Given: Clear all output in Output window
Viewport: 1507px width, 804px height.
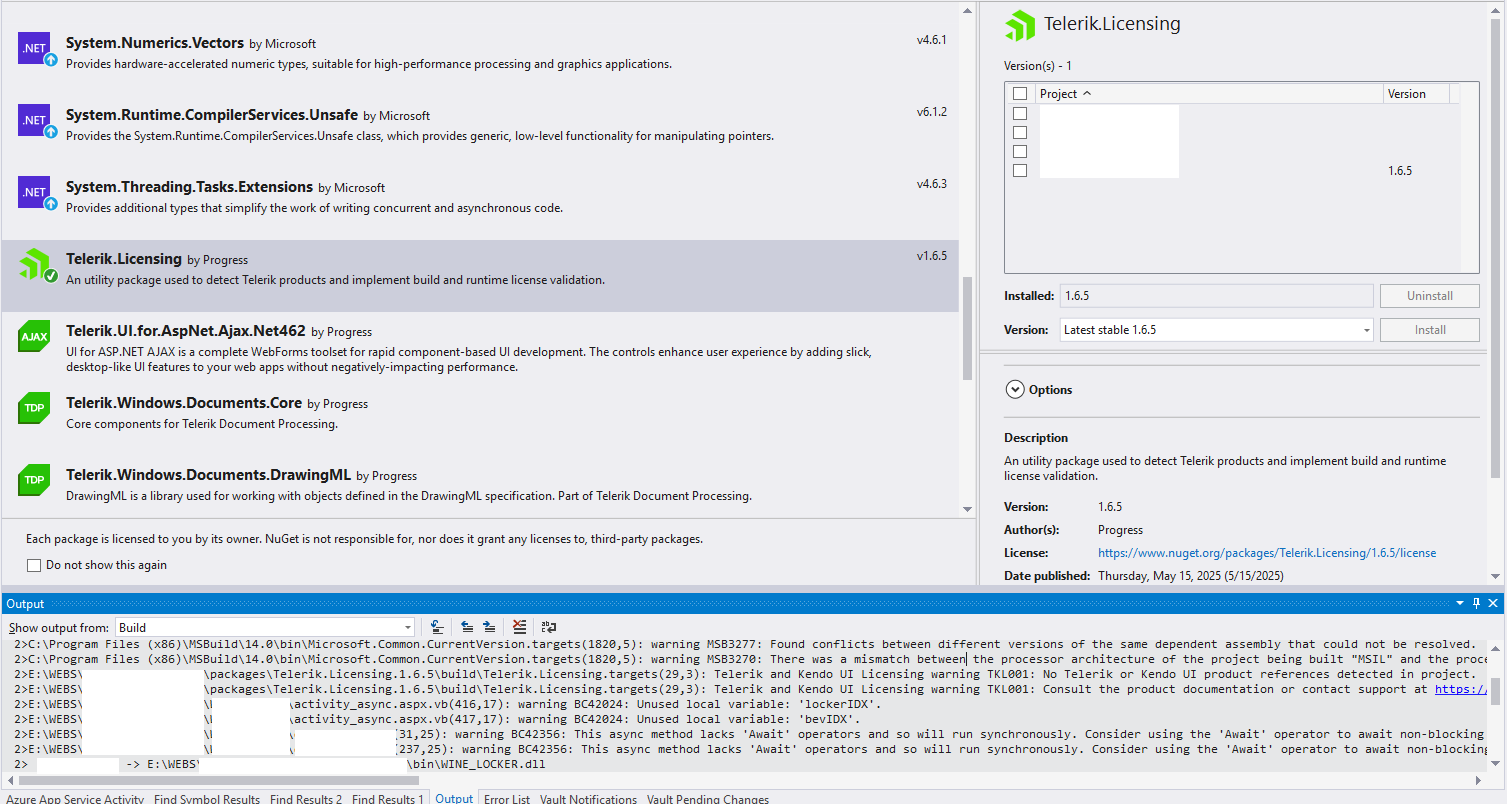Looking at the screenshot, I should point(519,627).
